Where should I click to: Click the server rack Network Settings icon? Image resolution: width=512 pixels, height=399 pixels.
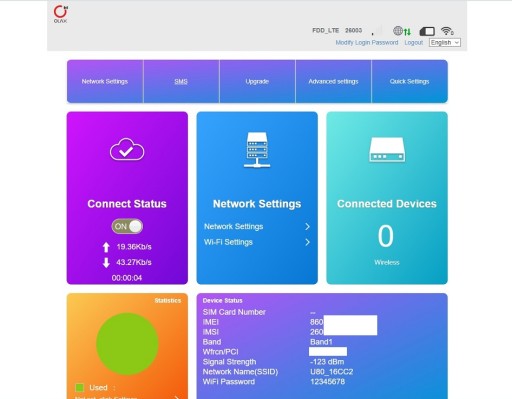tap(257, 150)
